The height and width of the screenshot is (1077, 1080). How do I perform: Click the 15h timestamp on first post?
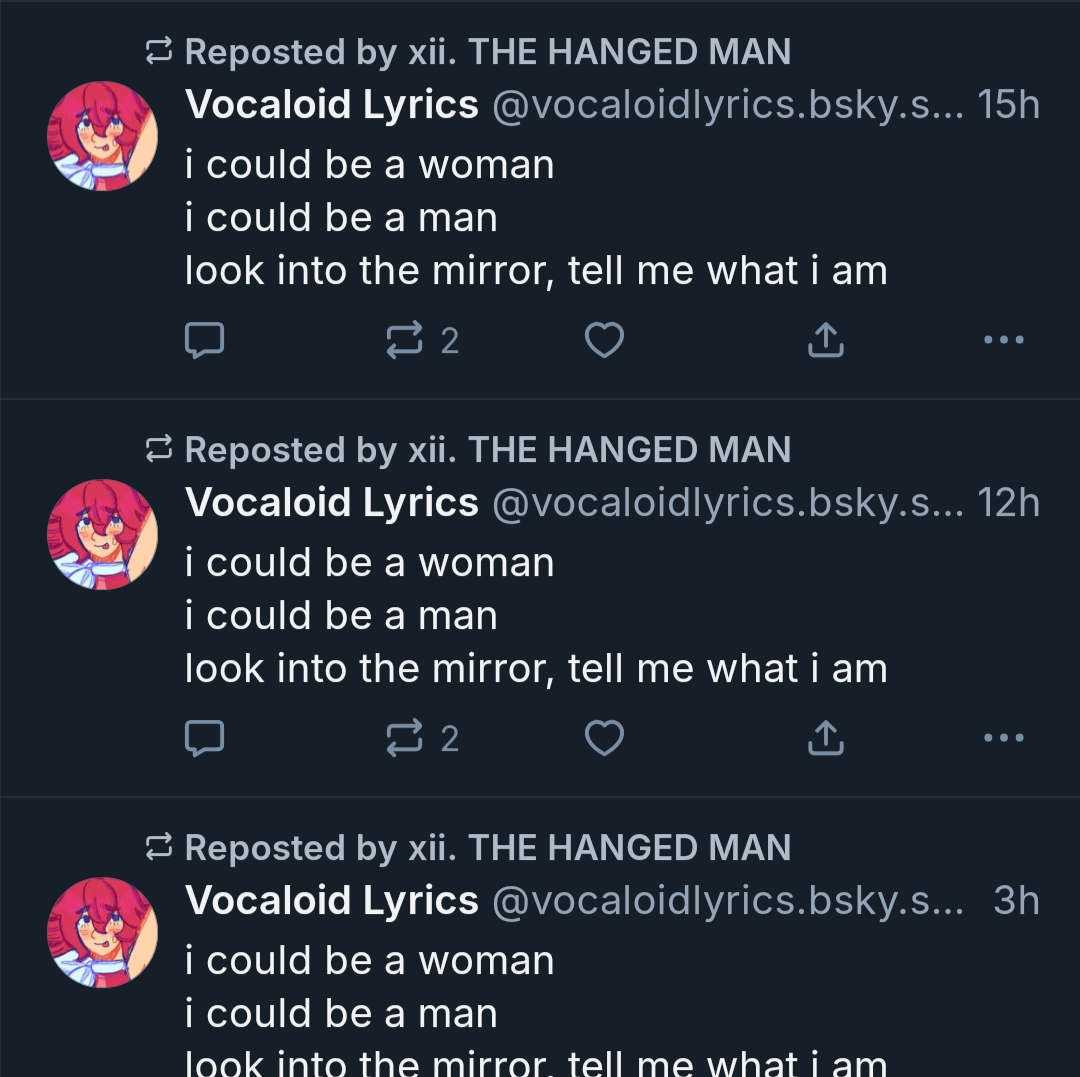[1009, 104]
